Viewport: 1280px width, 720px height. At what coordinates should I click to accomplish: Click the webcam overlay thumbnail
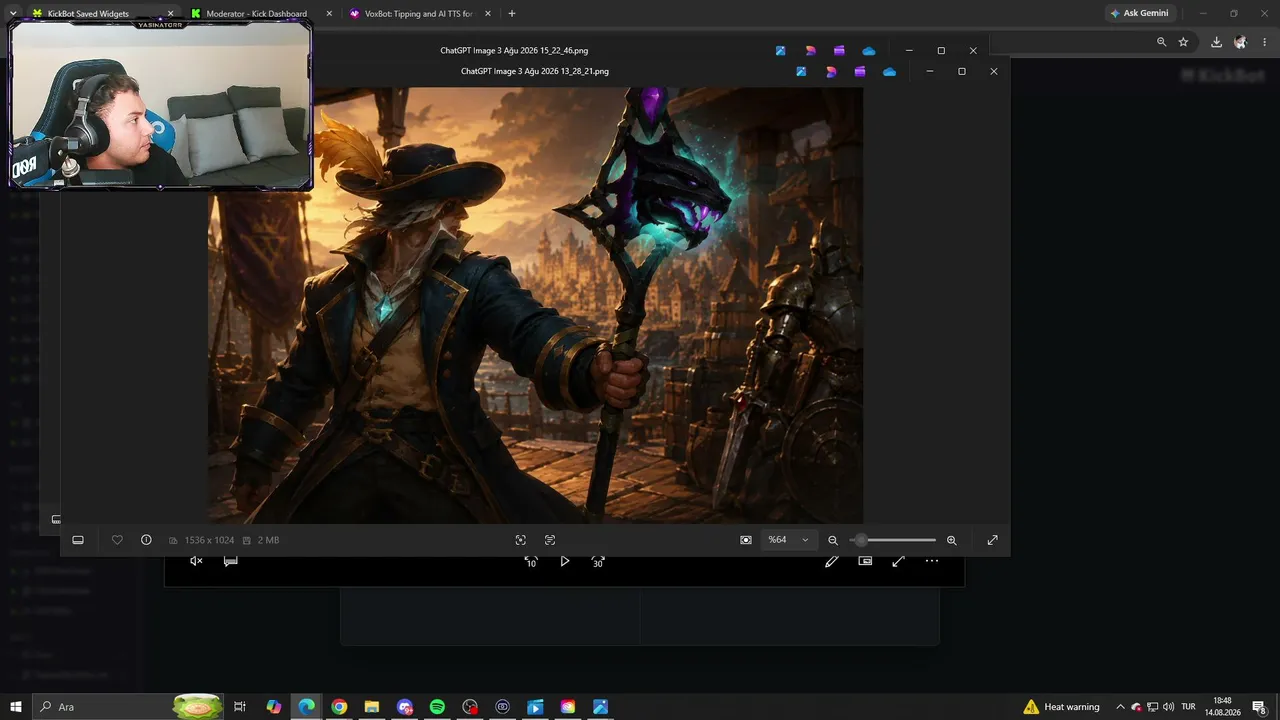tap(161, 105)
